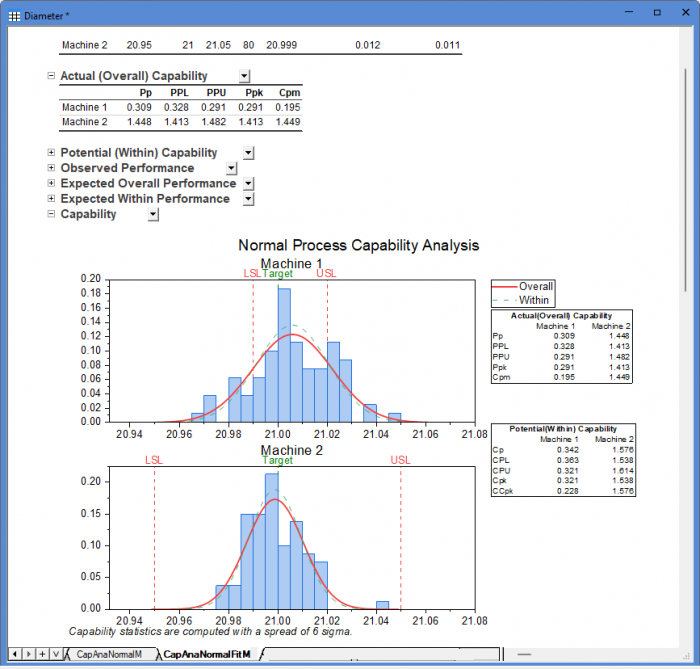
Task: Open dropdown arrow beside Actual (Overall) Capability
Action: click(x=245, y=76)
